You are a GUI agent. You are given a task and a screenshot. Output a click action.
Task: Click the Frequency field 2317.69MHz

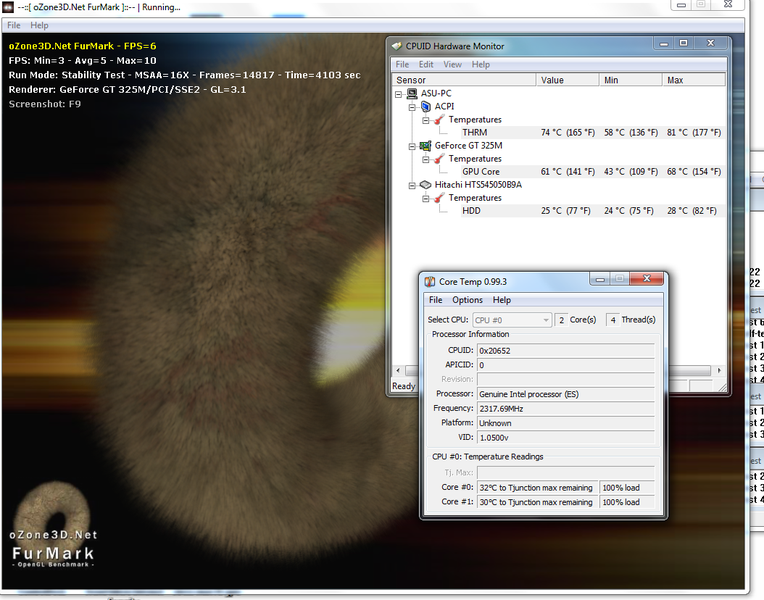click(566, 408)
